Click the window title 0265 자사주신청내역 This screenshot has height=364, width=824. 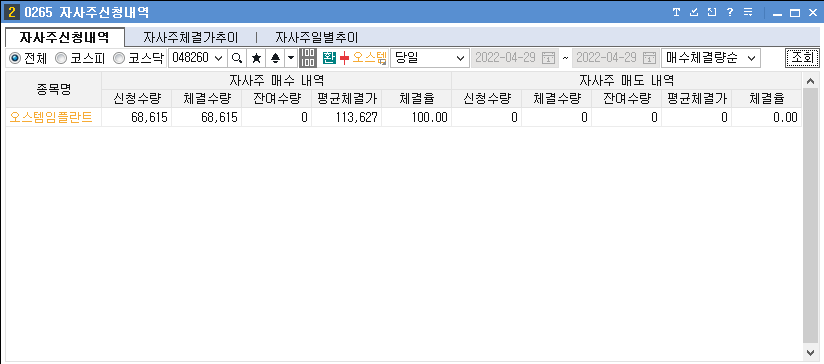(x=87, y=13)
